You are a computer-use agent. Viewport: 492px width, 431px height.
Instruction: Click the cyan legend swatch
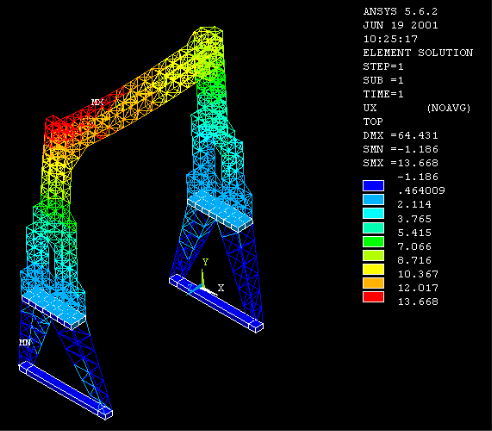pos(373,213)
